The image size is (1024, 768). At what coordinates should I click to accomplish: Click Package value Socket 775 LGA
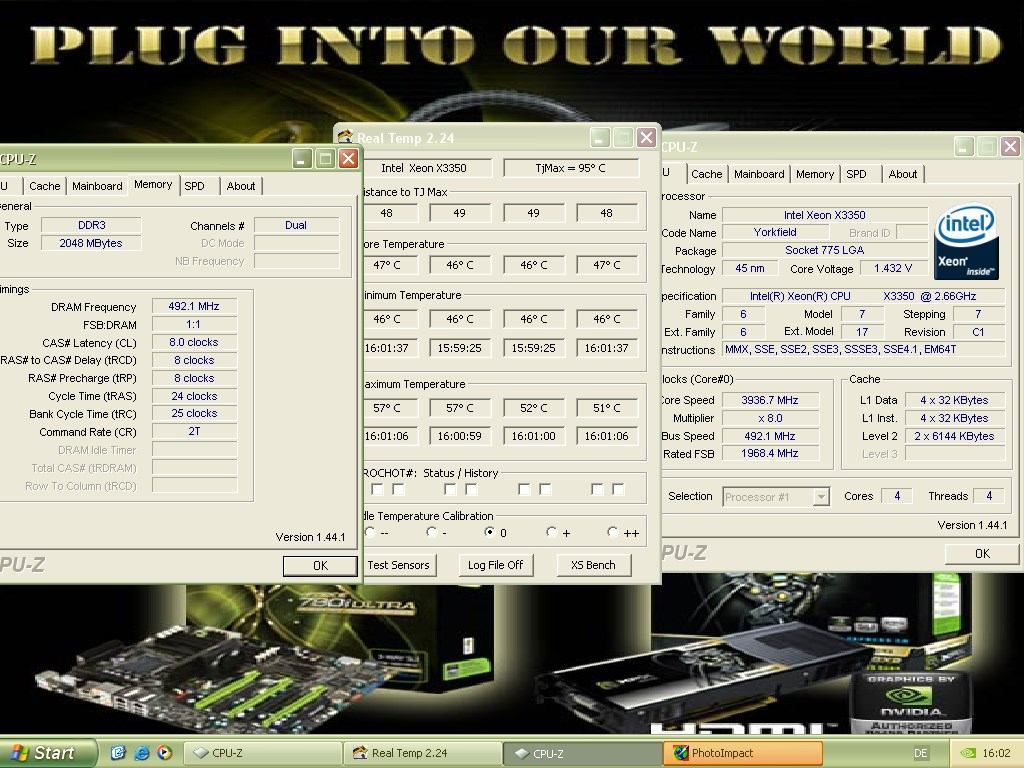click(825, 250)
